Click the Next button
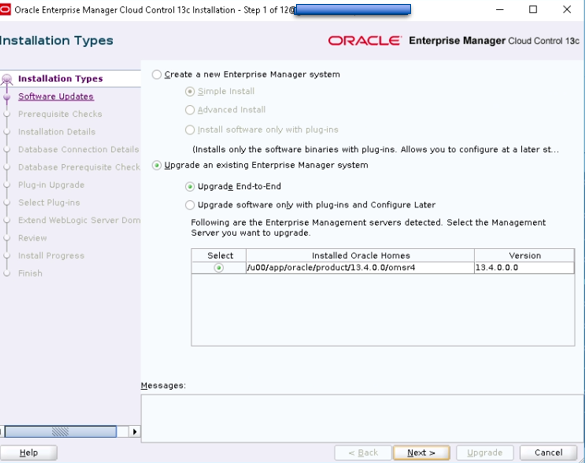 tap(422, 453)
